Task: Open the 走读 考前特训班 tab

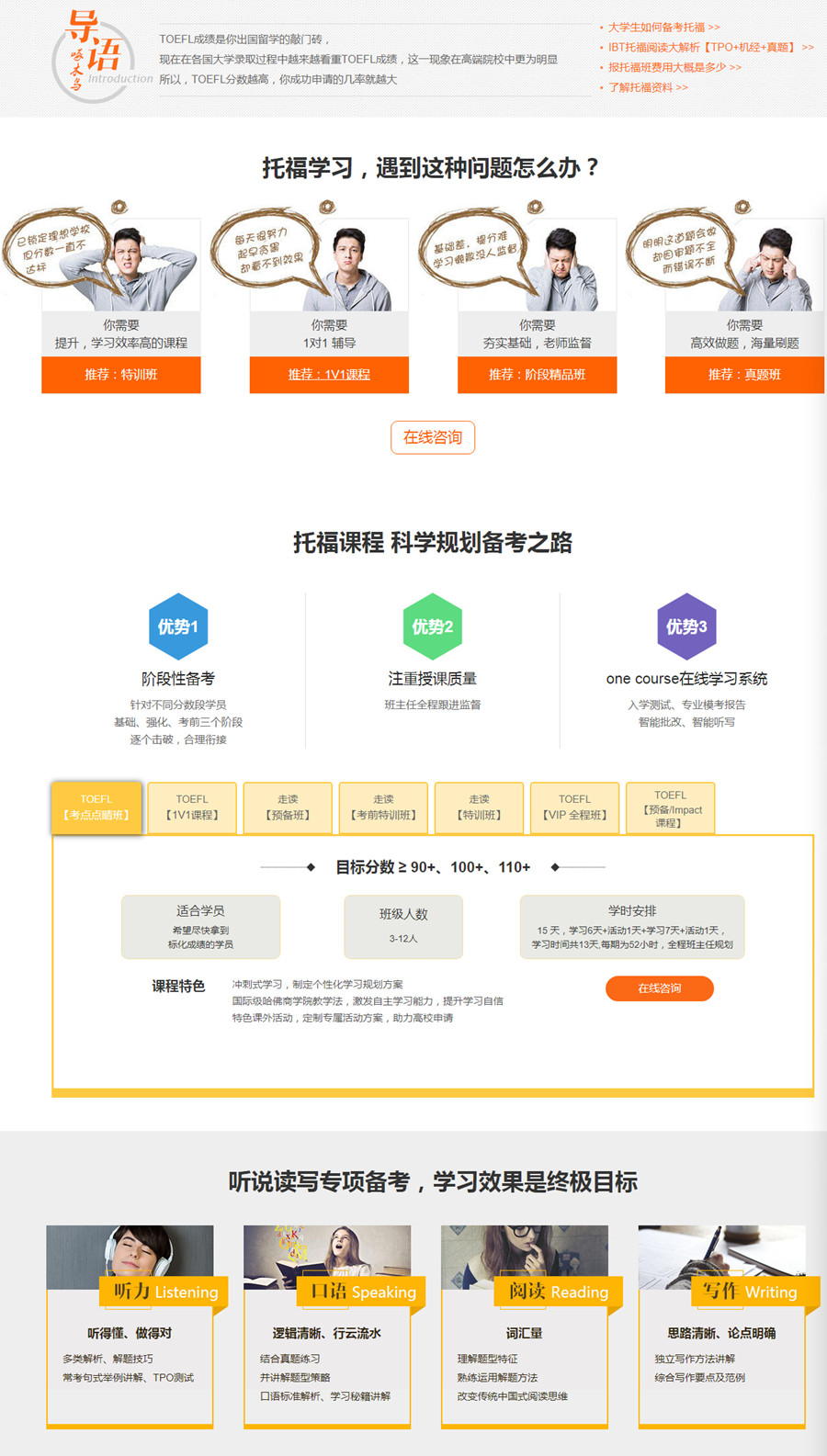Action: click(383, 807)
